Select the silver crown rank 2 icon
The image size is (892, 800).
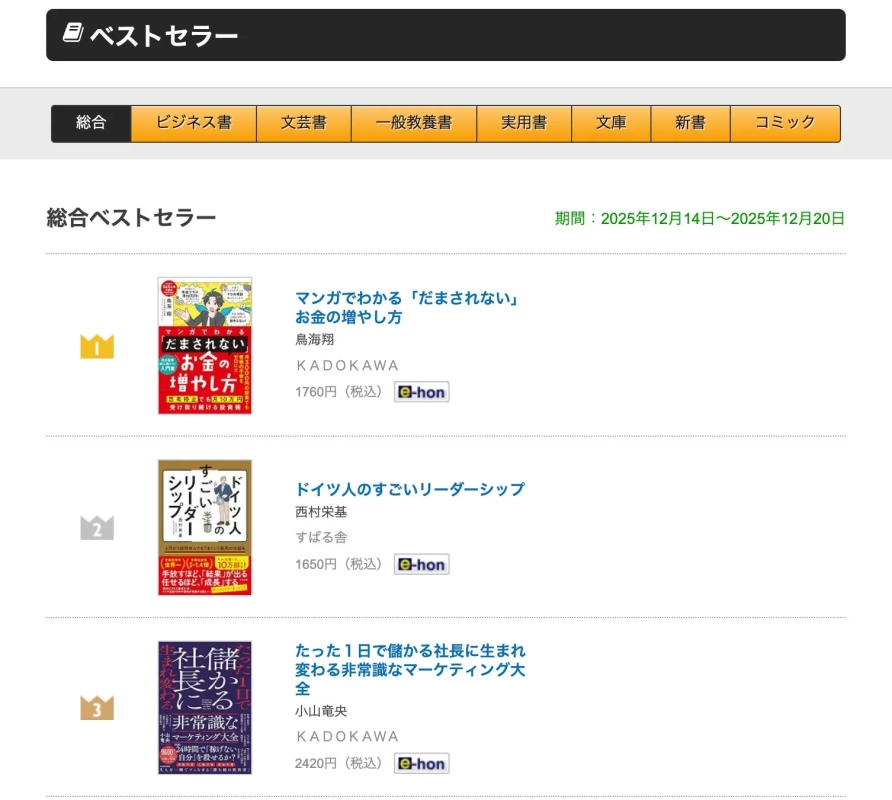[x=96, y=527]
